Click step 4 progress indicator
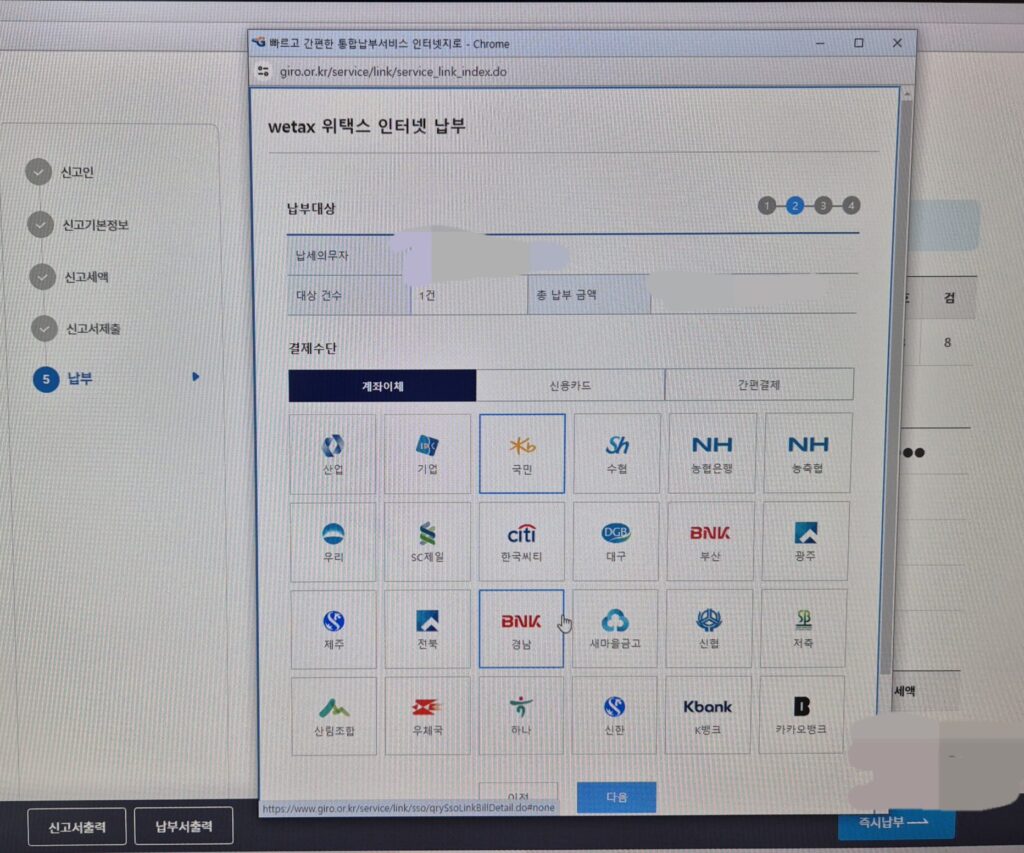 click(851, 206)
